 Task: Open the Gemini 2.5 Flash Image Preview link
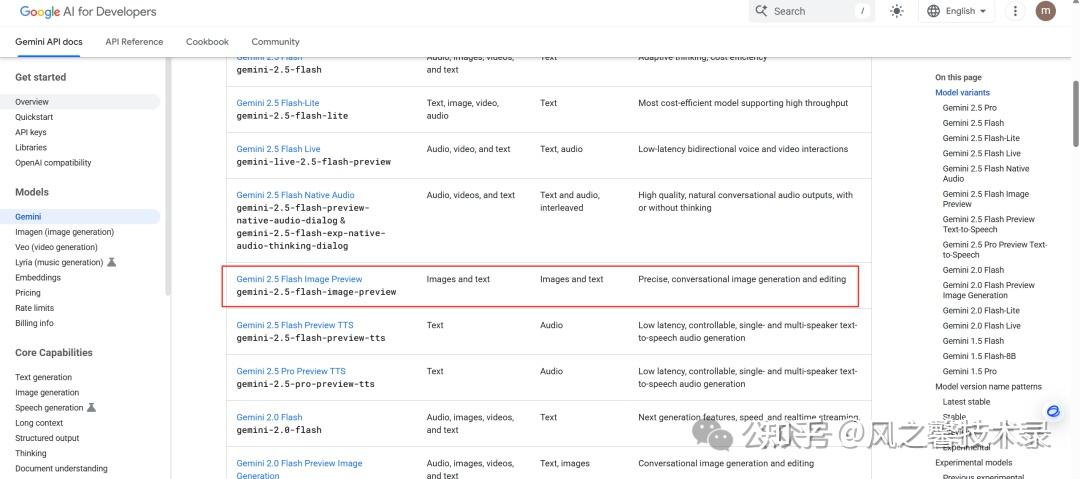pos(299,279)
